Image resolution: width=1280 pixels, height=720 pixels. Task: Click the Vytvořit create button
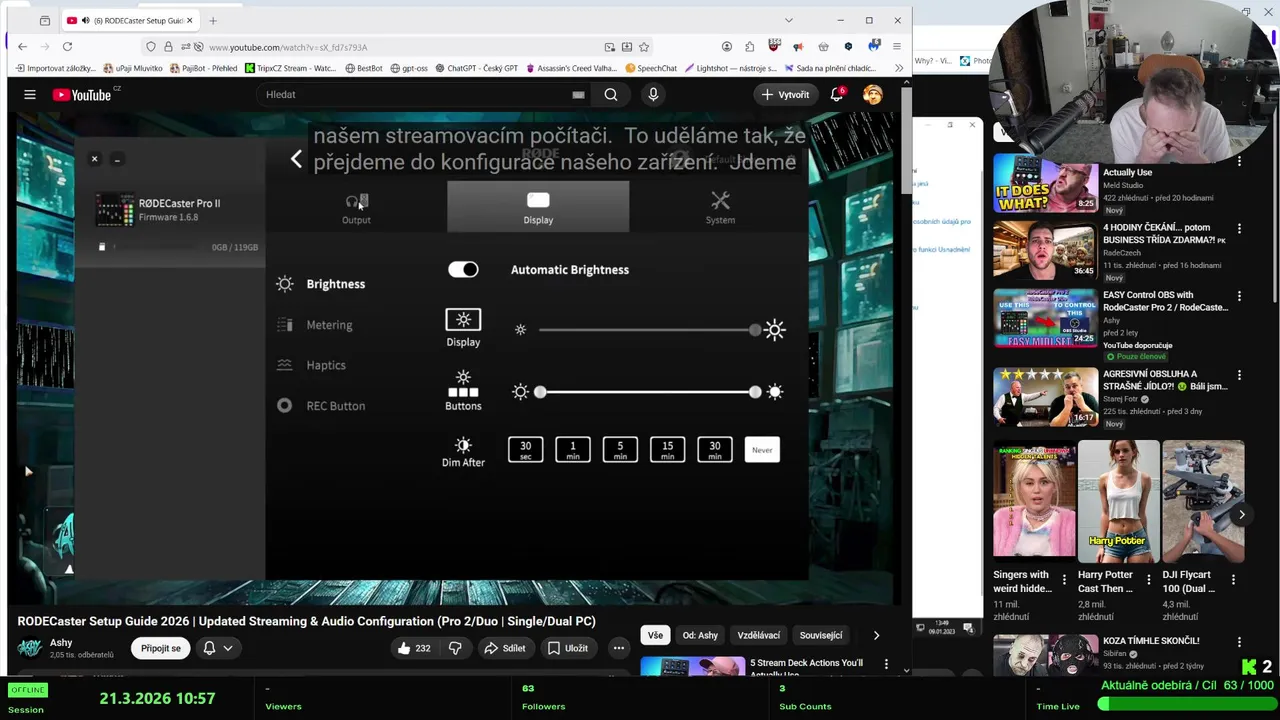tap(785, 94)
